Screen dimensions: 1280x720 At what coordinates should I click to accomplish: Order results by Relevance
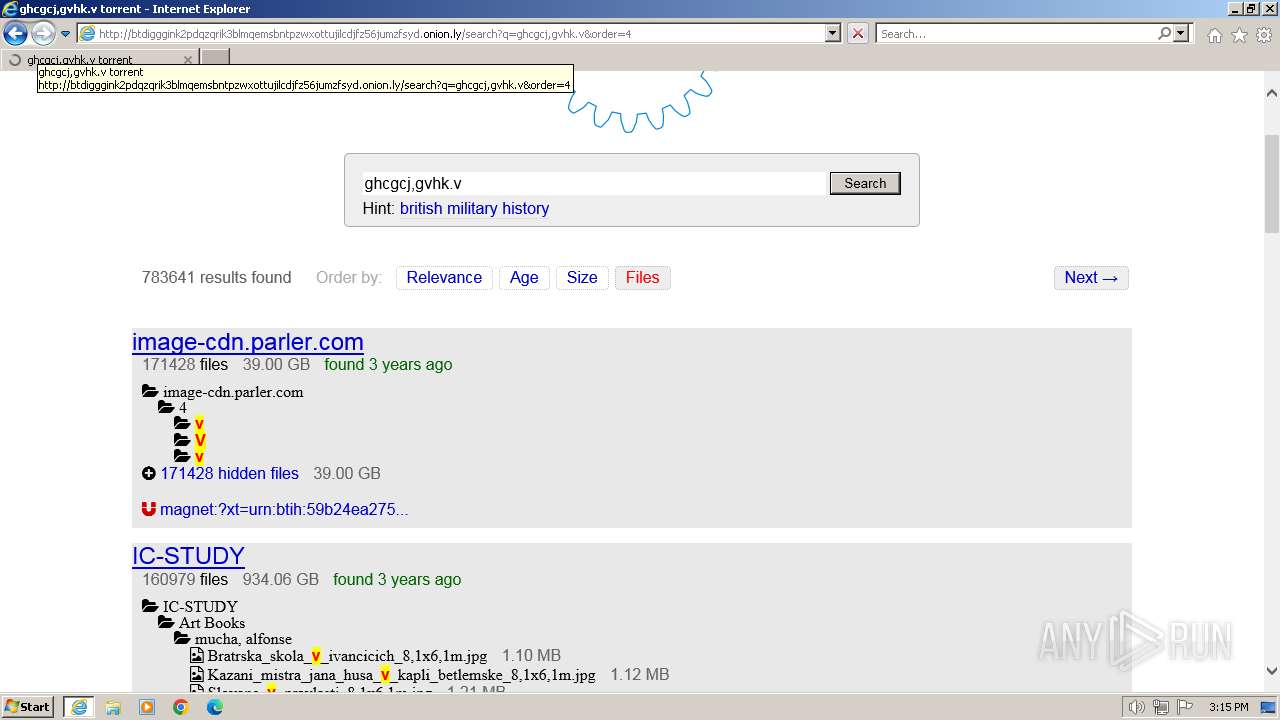pyautogui.click(x=444, y=278)
